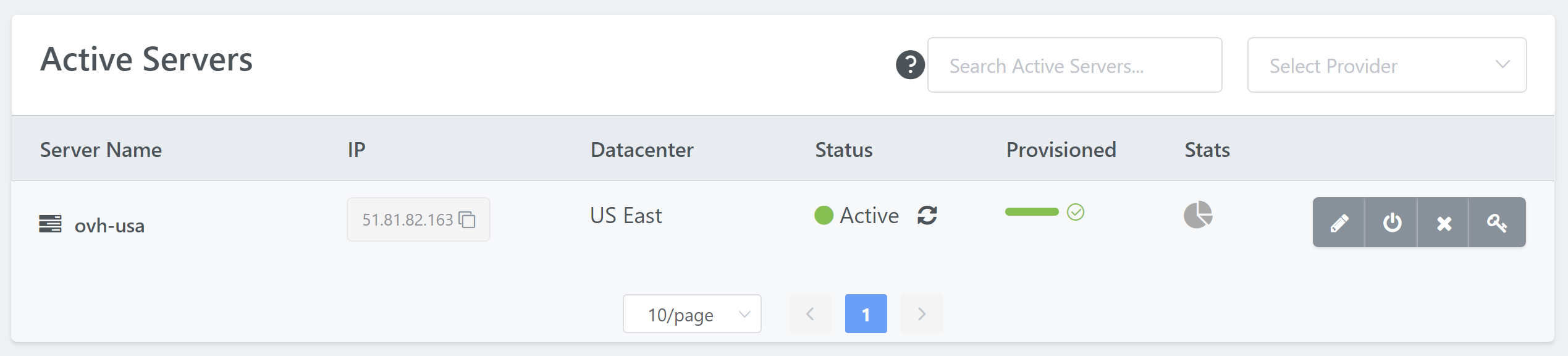Viewport: 1568px width, 356px height.
Task: Click the Select Provider chevron arrow
Action: (x=1503, y=64)
